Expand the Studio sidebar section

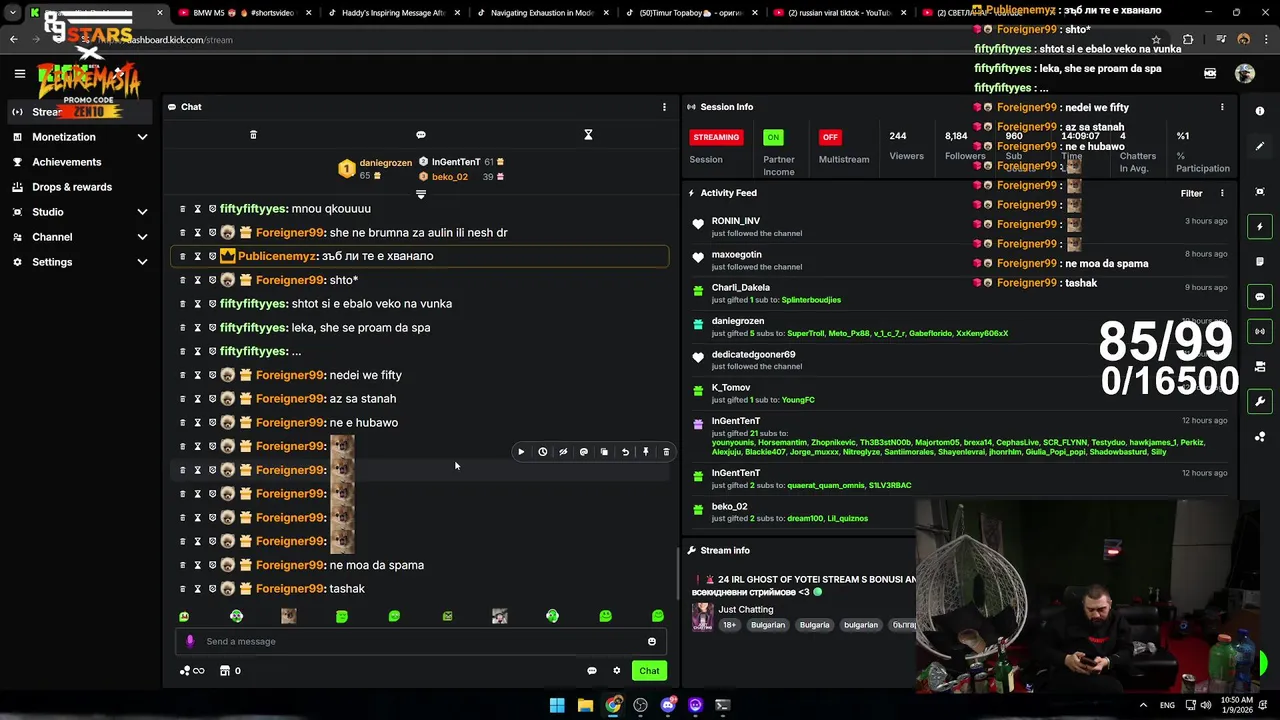pyautogui.click(x=80, y=212)
